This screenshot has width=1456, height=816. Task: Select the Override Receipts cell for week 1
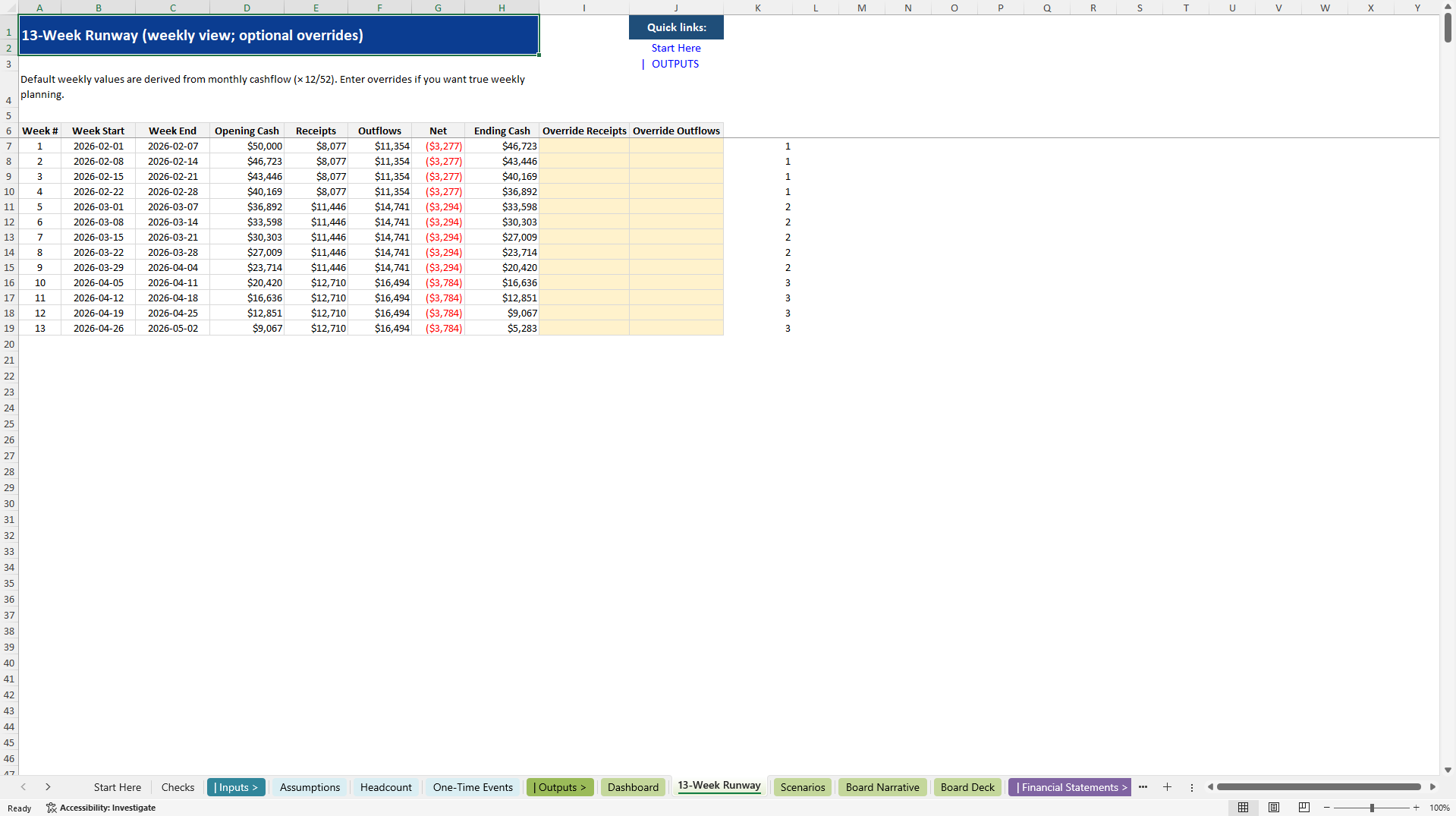[x=584, y=146]
